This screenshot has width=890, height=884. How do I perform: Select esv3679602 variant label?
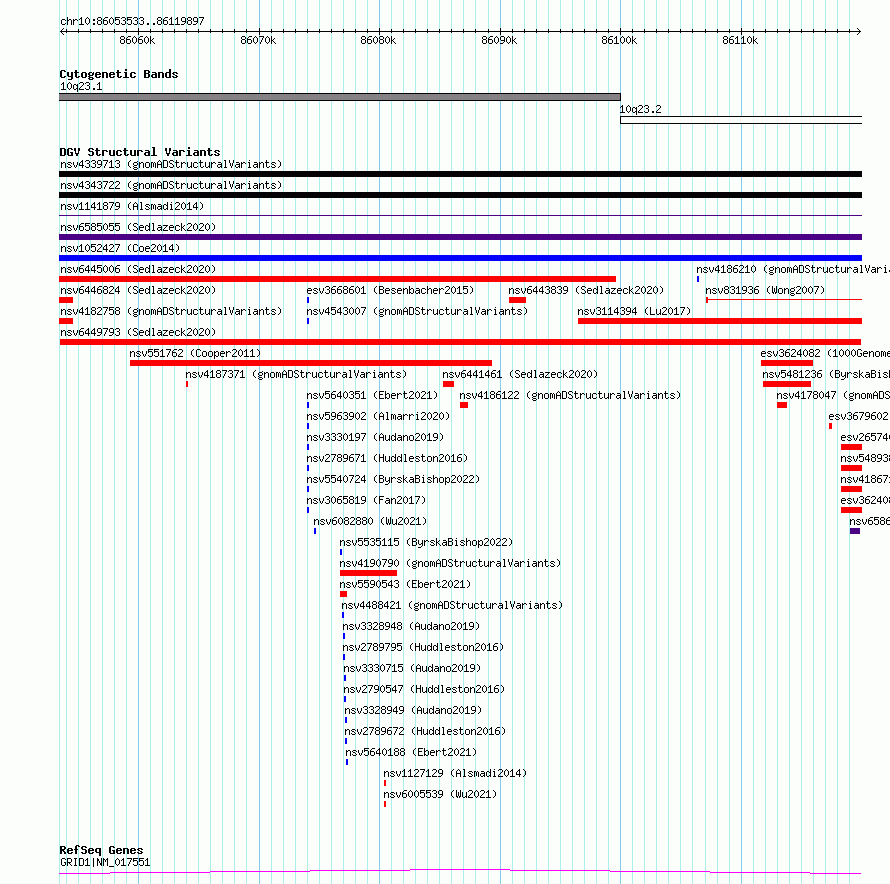[x=859, y=416]
